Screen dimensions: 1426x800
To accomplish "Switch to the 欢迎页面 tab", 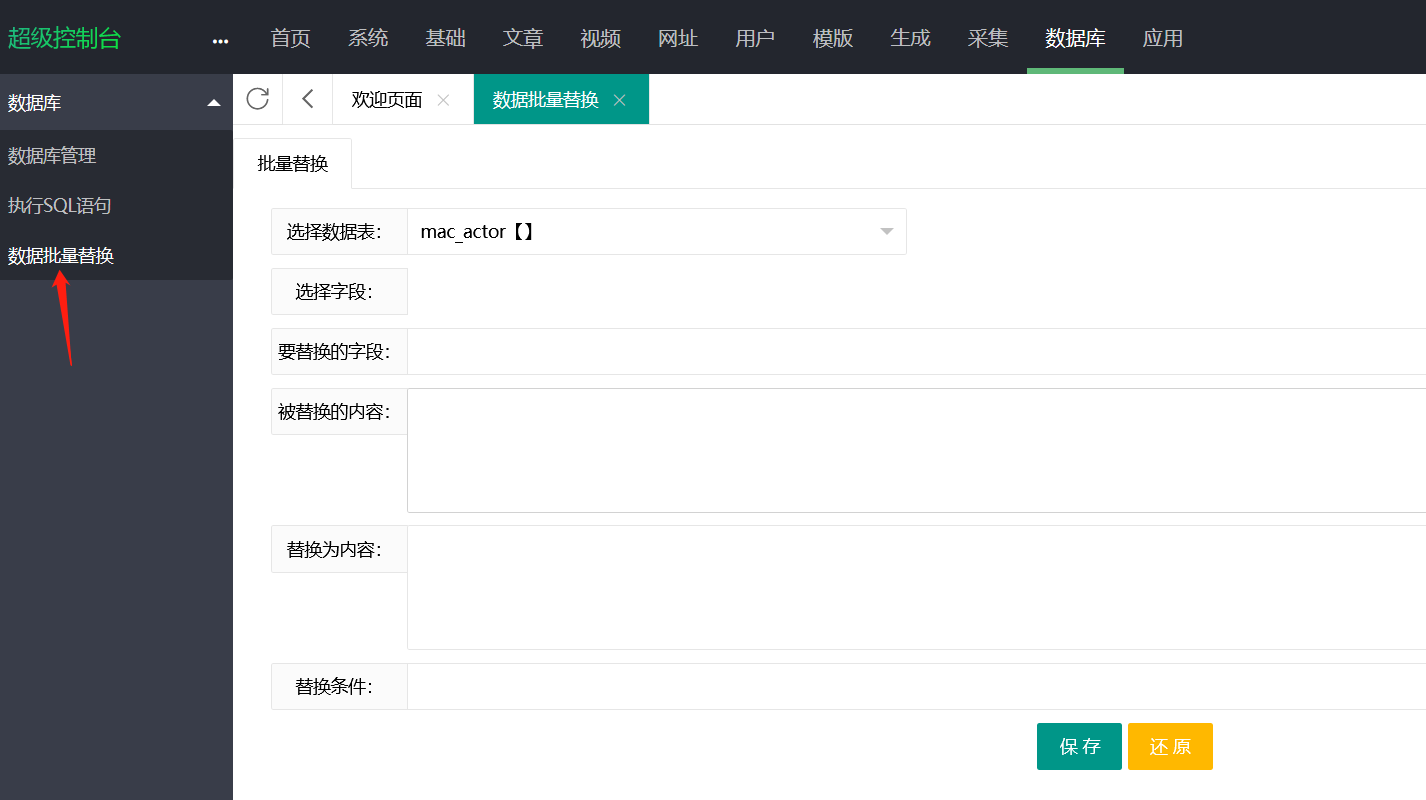I will [387, 99].
